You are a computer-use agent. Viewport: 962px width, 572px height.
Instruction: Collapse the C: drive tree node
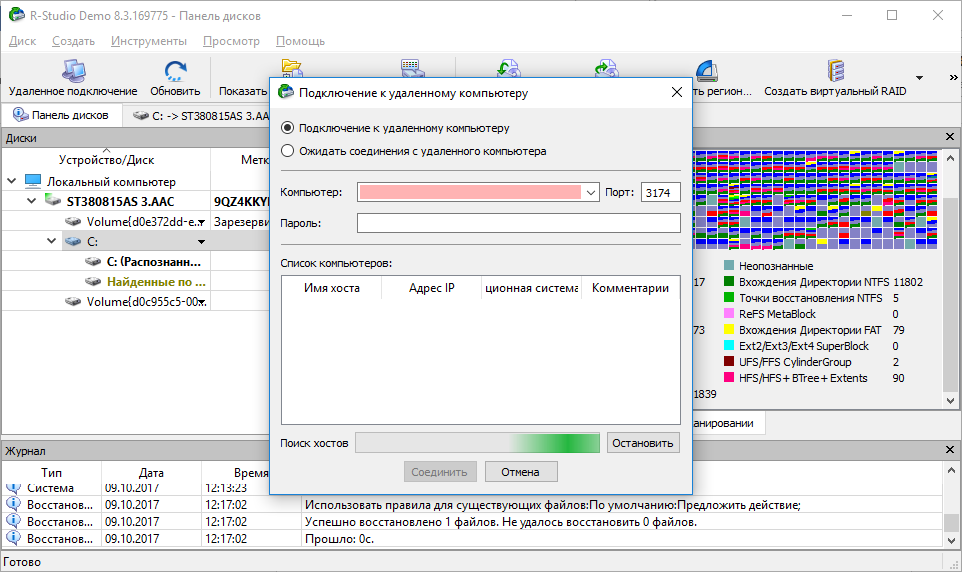[52, 241]
